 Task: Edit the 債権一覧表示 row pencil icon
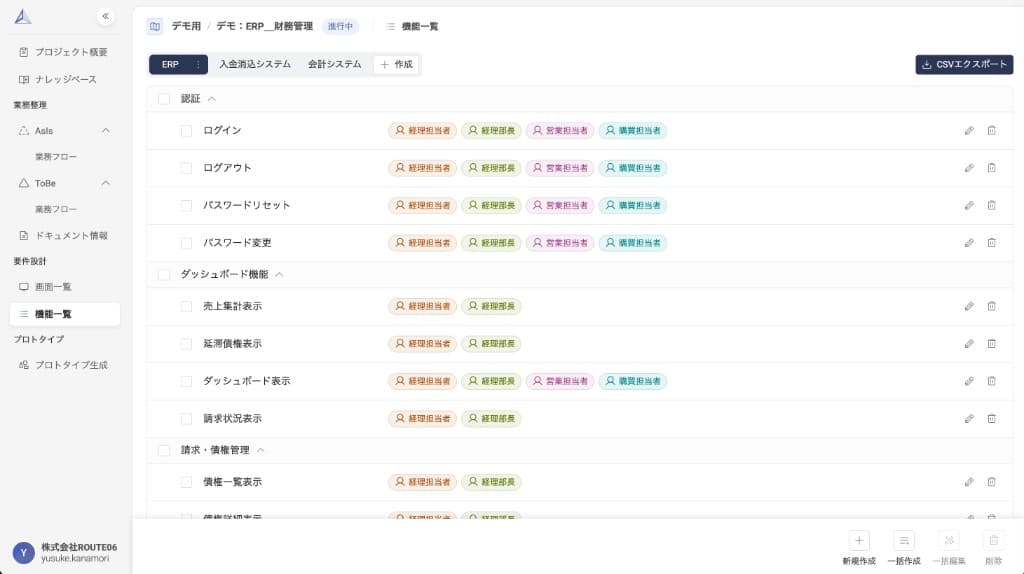click(x=969, y=482)
